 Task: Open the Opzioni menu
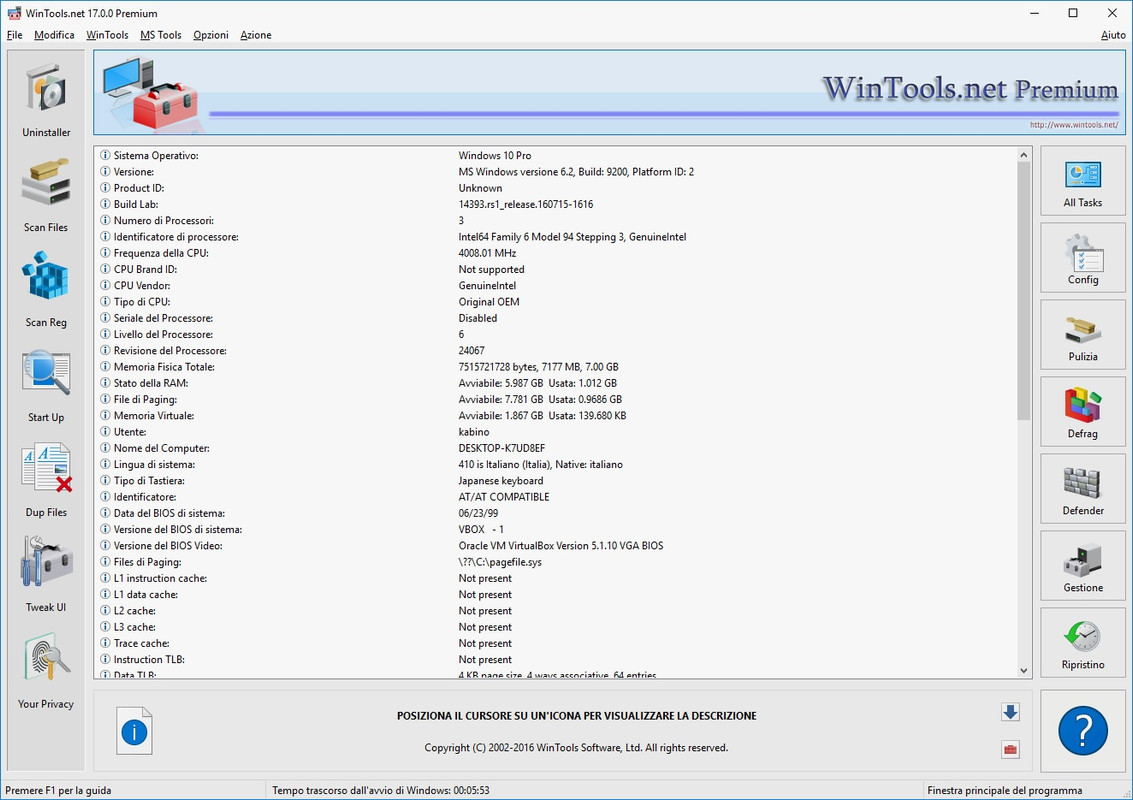pos(210,35)
